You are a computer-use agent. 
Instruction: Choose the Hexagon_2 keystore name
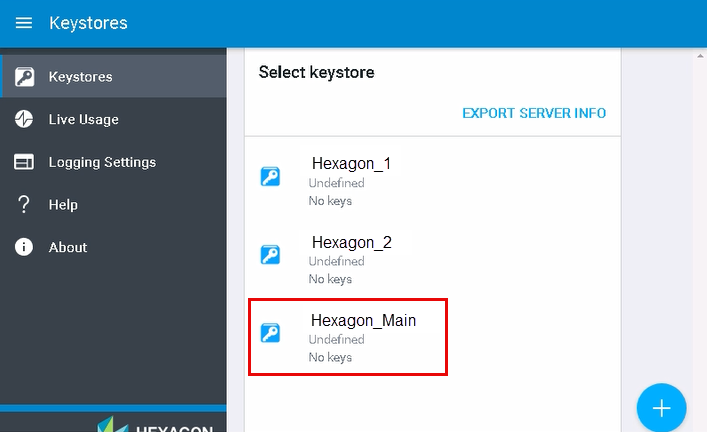(351, 242)
